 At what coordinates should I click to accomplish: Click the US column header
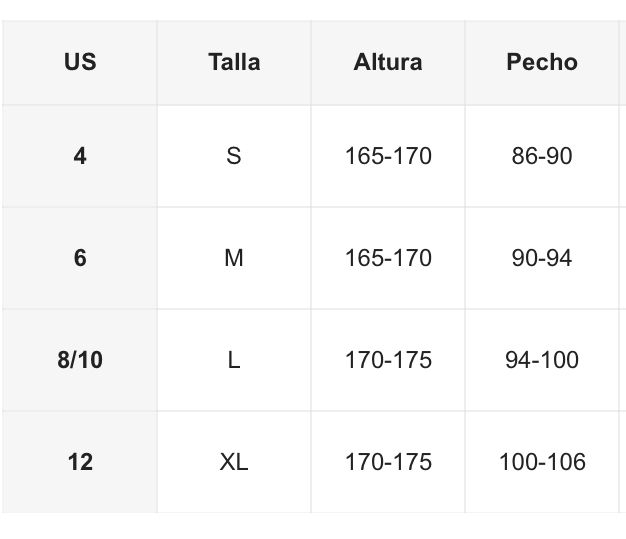click(80, 62)
